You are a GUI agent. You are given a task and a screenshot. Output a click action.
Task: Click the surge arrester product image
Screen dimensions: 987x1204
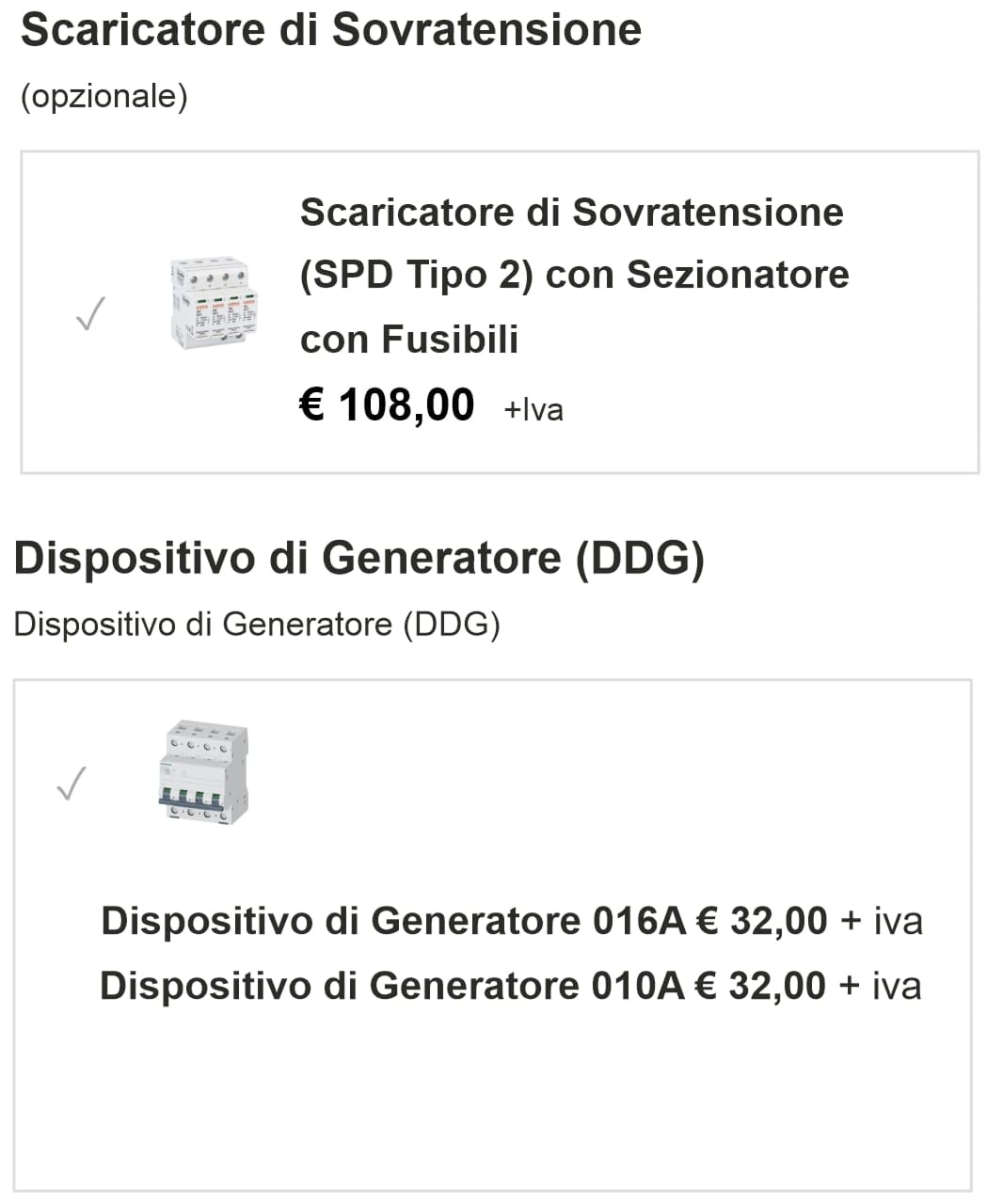(213, 304)
